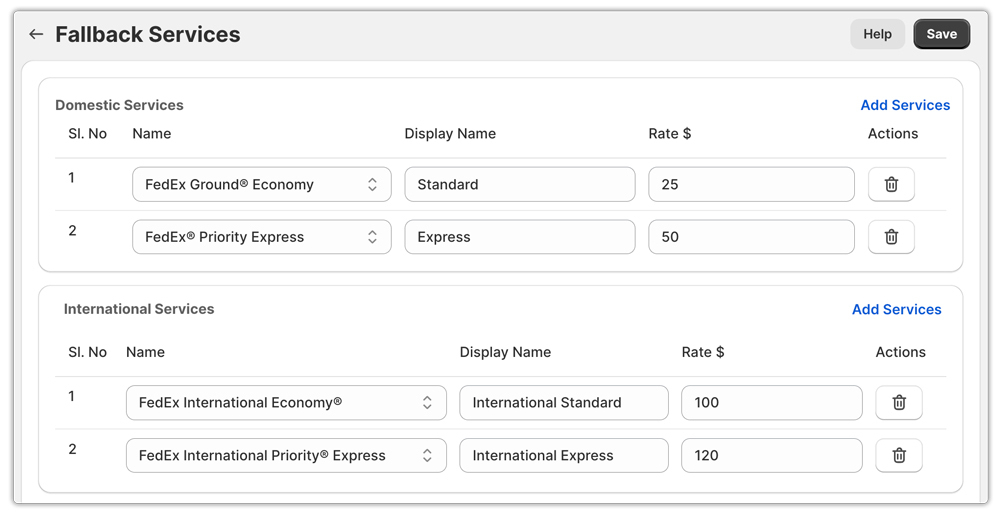Click Add Services for Domestic Services
This screenshot has height=513, width=1000.
[x=905, y=105]
